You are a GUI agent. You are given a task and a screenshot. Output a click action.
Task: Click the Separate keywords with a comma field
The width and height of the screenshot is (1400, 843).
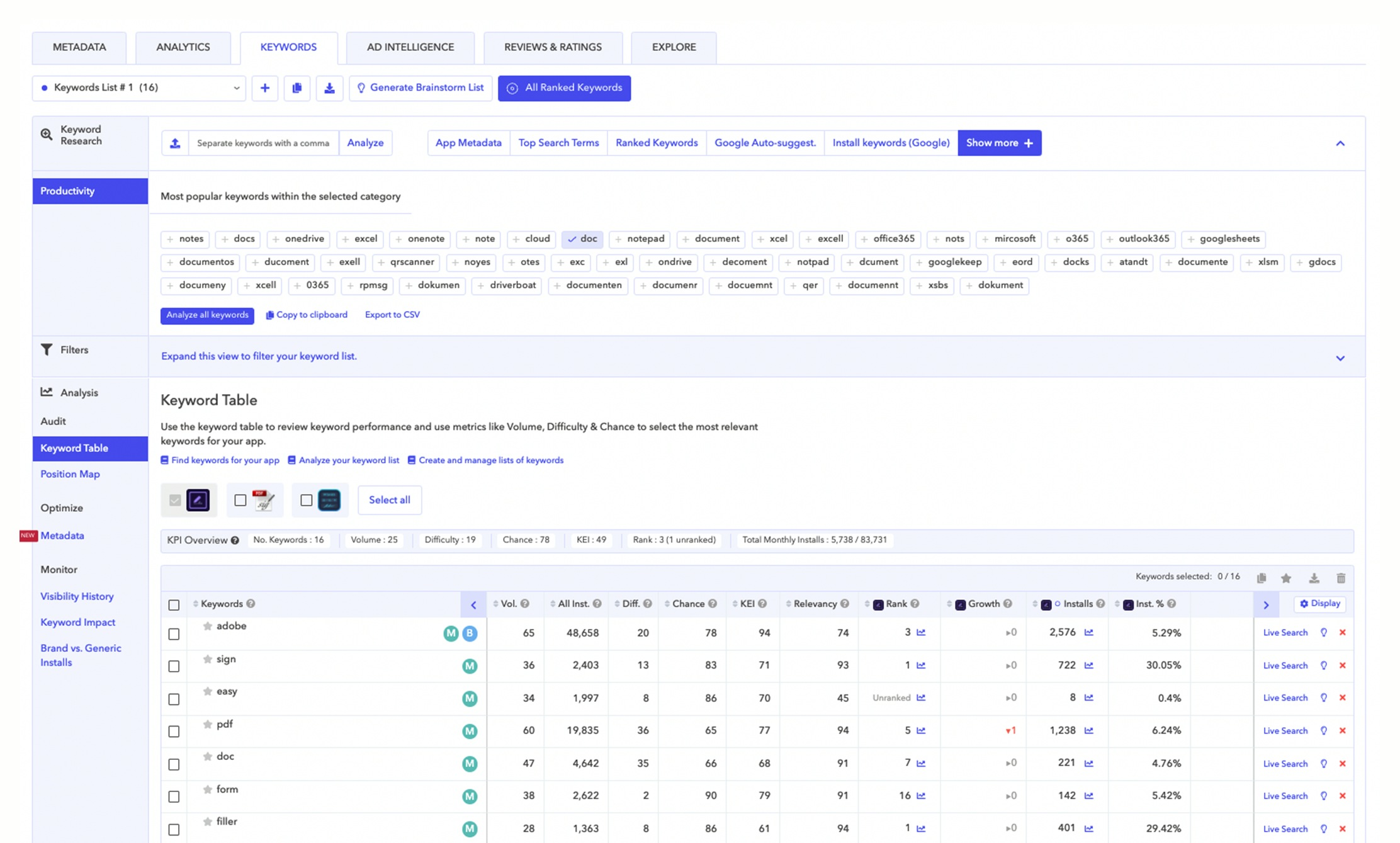tap(263, 143)
